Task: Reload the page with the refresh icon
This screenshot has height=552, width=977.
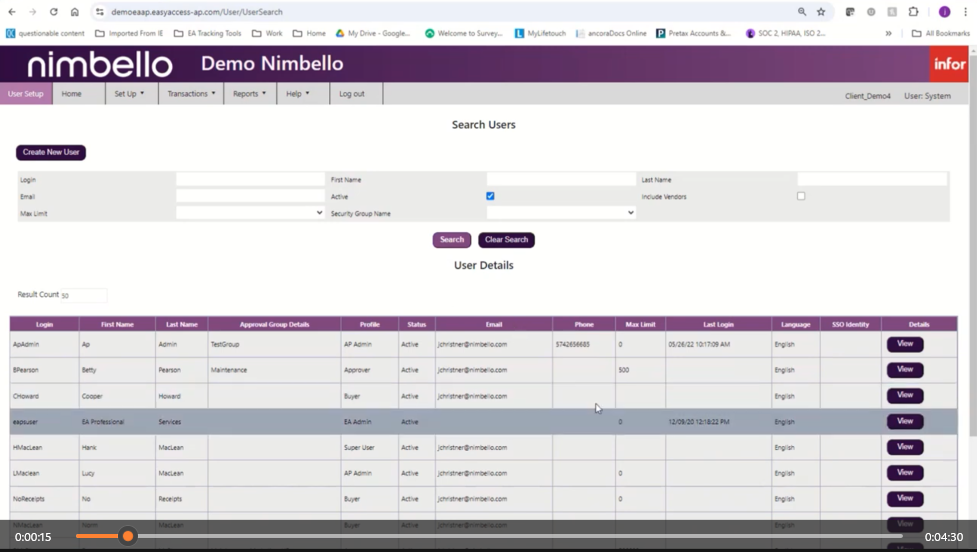Action: 54,12
